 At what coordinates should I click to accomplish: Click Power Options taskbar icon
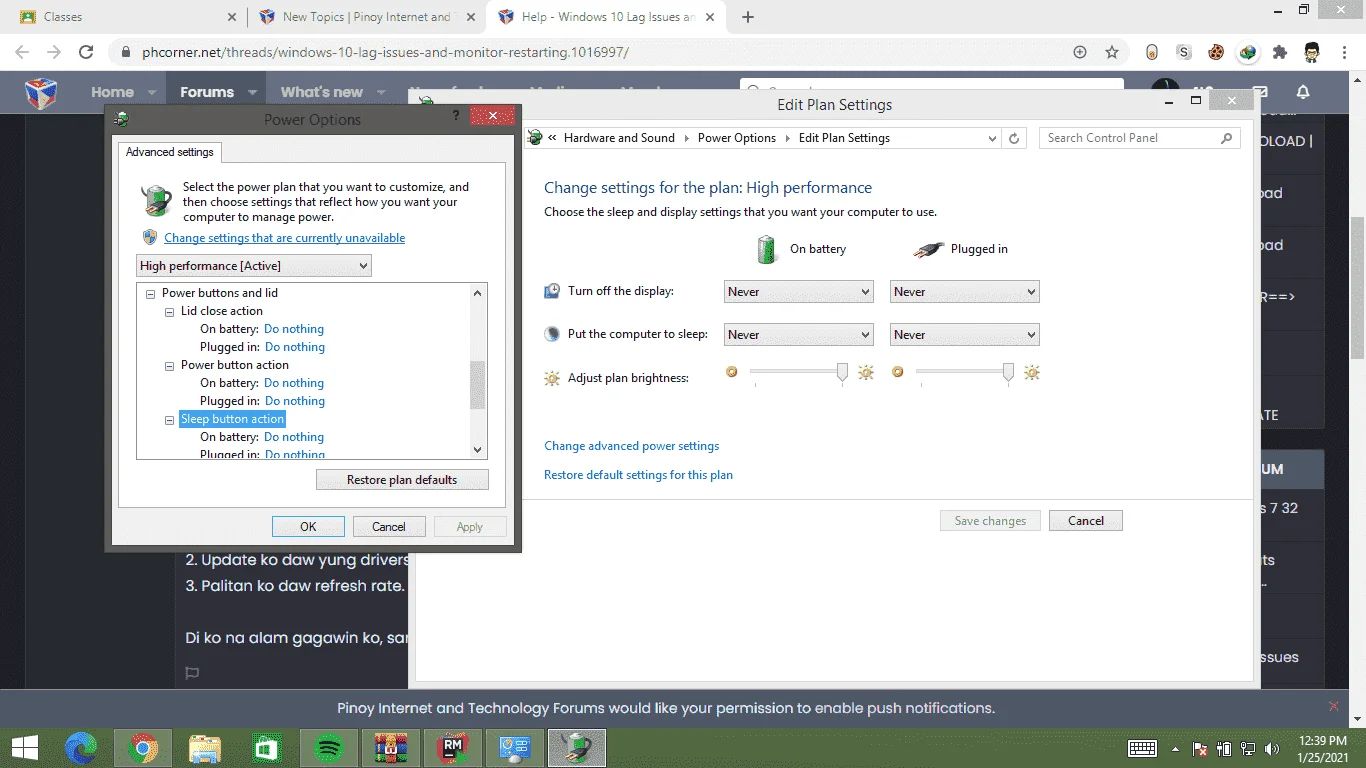tap(577, 748)
